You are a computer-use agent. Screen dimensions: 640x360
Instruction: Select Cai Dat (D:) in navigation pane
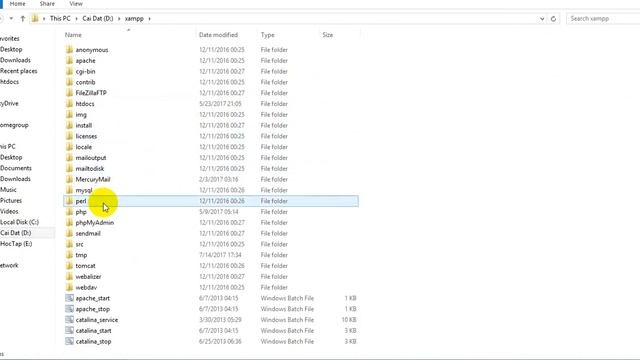click(16, 233)
